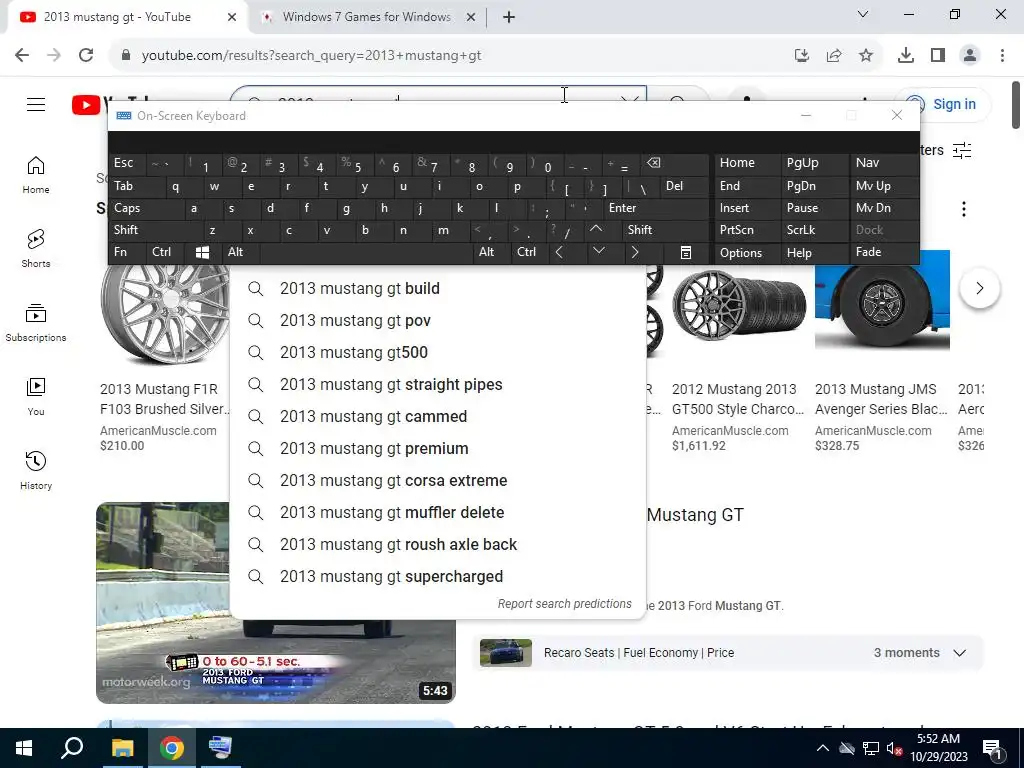Click the left arrow key on On-Screen Keyboard
Screen dimensions: 1024x768
[x=559, y=252]
